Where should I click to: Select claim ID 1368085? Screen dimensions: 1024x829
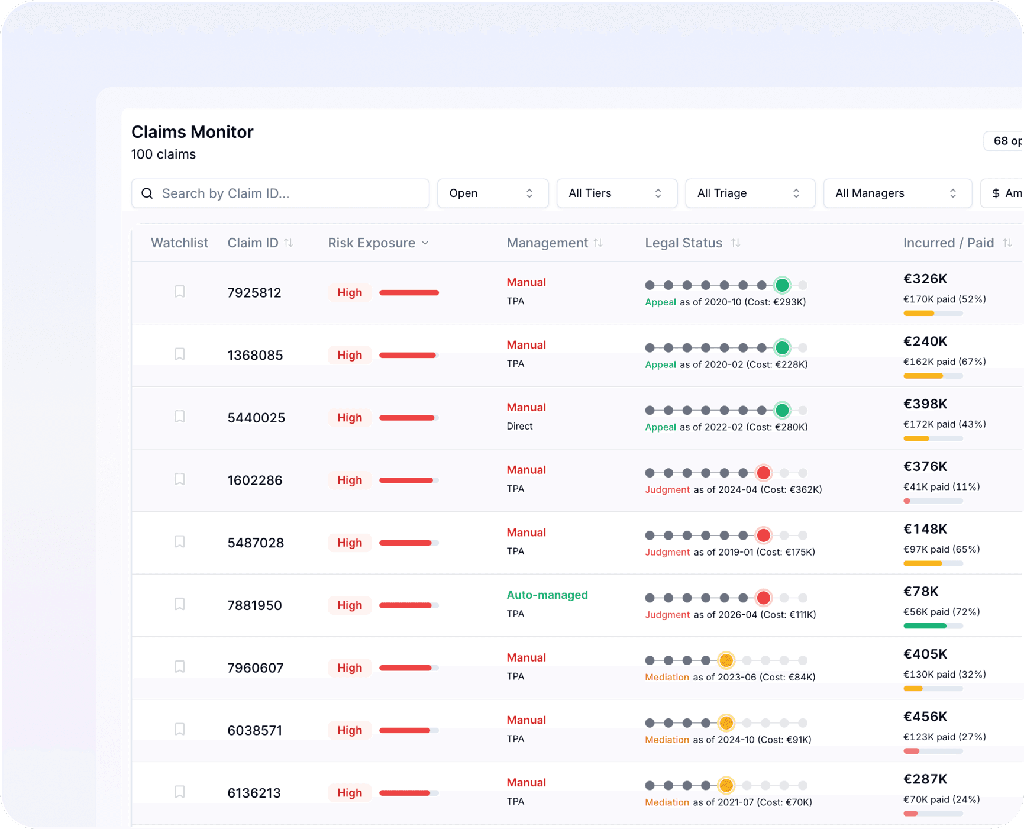pos(255,355)
